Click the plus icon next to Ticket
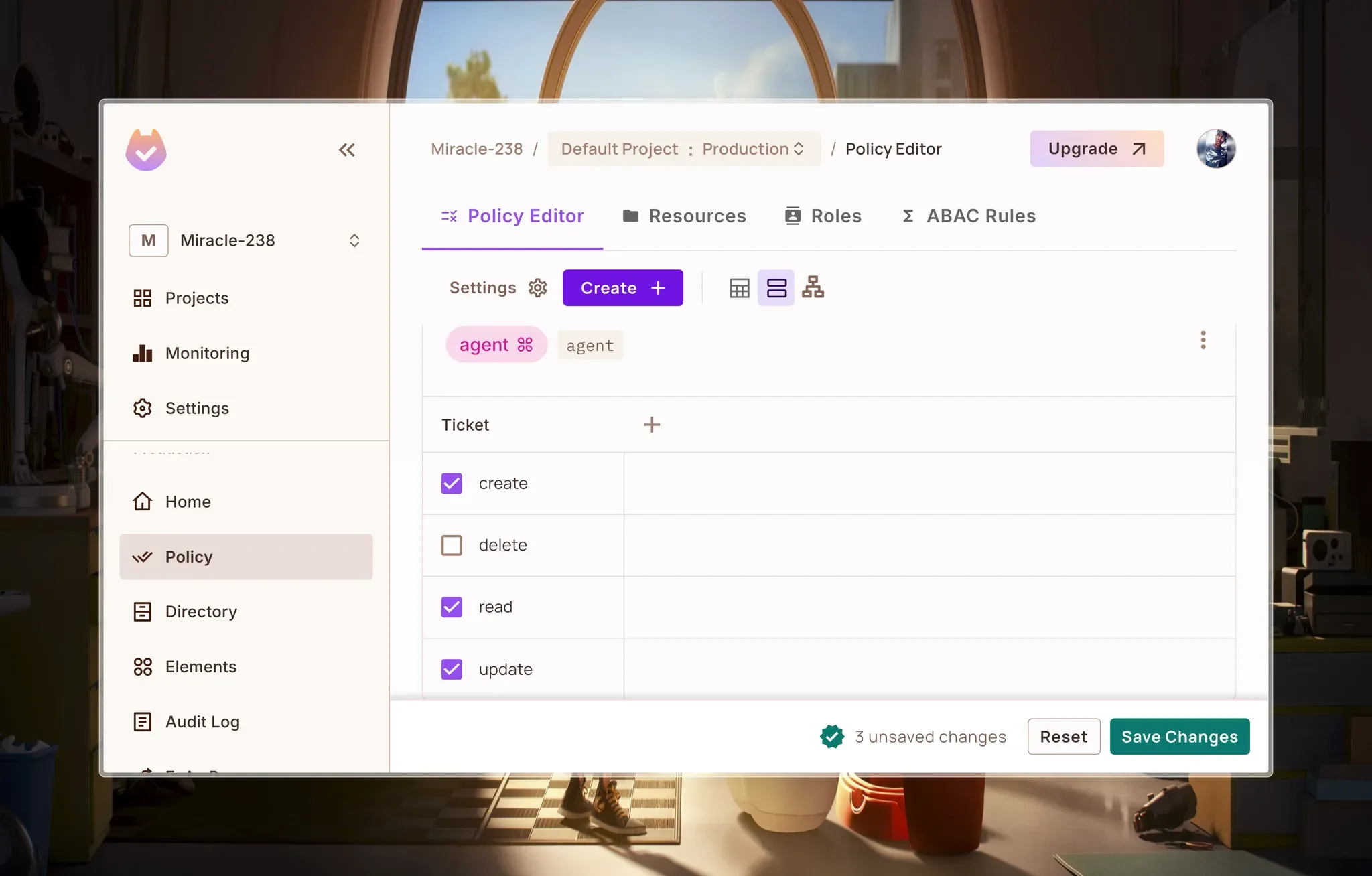This screenshot has height=876, width=1372. point(651,425)
